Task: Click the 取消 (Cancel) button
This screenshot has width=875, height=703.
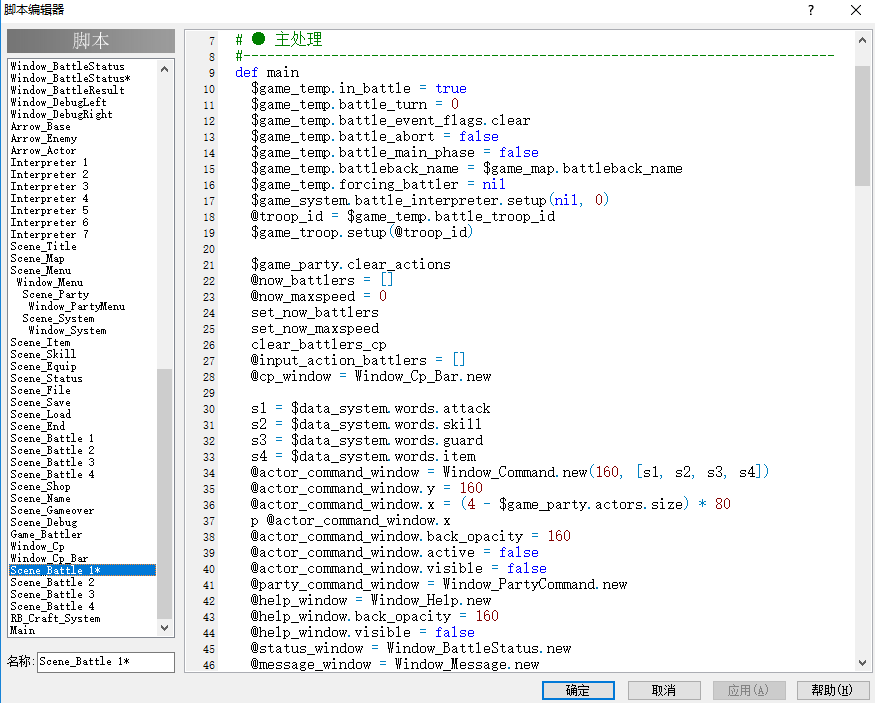Action: [x=664, y=690]
